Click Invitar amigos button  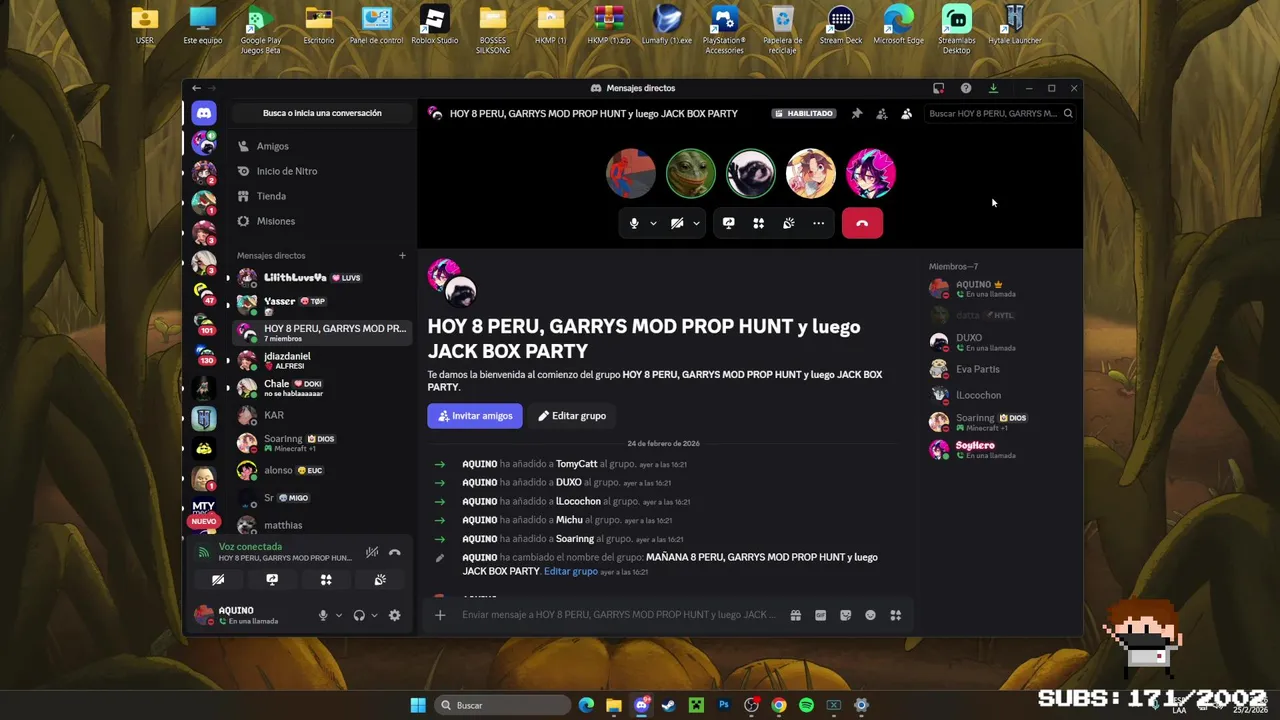[x=475, y=416]
